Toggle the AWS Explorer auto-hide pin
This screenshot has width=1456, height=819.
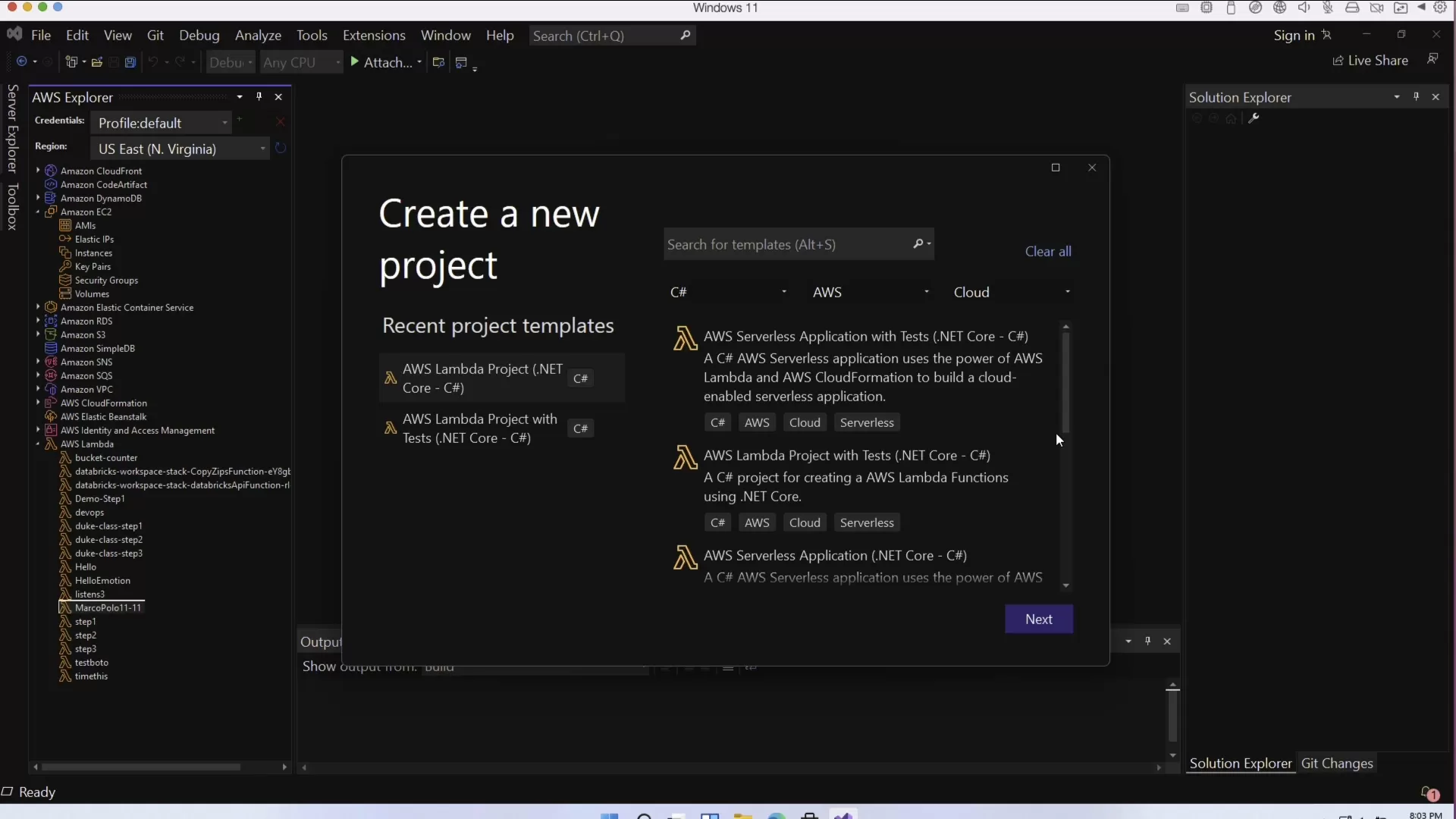pyautogui.click(x=259, y=97)
